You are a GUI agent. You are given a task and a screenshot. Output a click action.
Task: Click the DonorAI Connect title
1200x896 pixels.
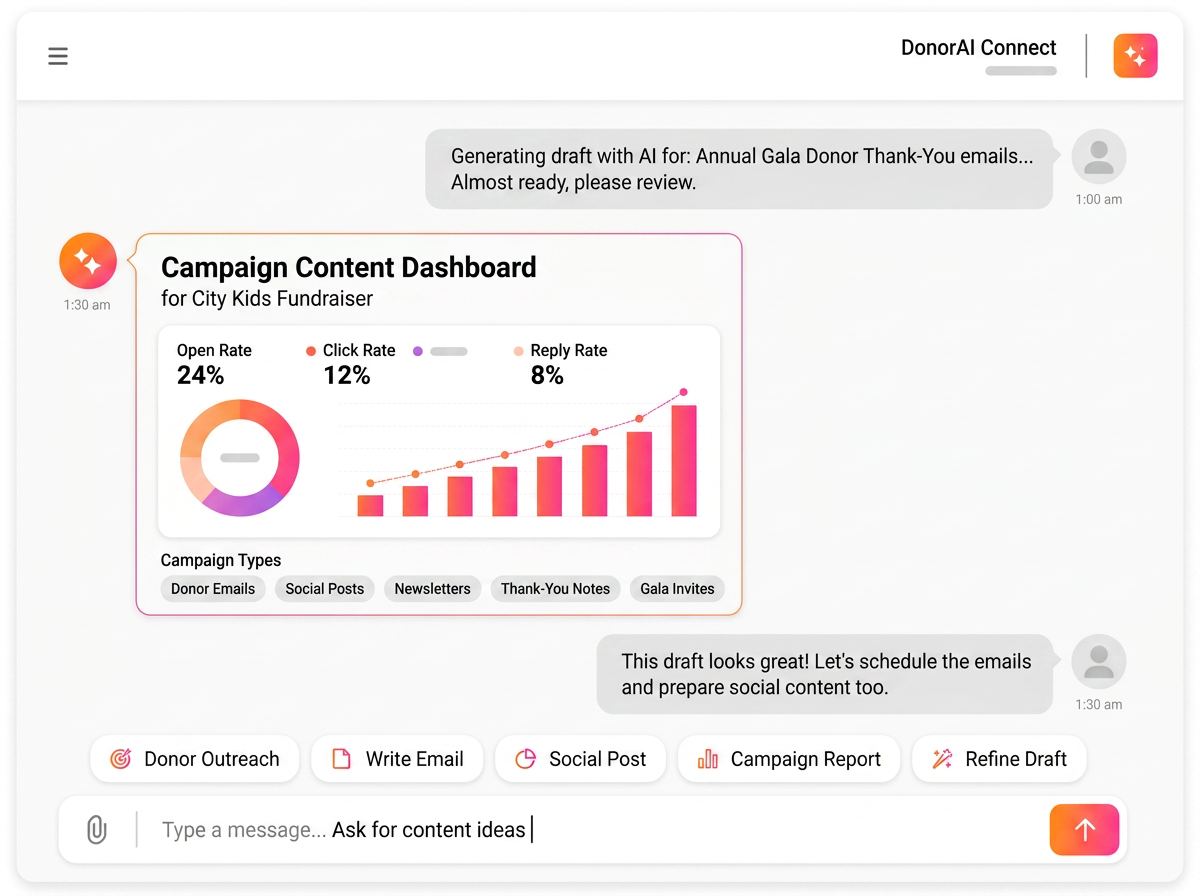978,47
